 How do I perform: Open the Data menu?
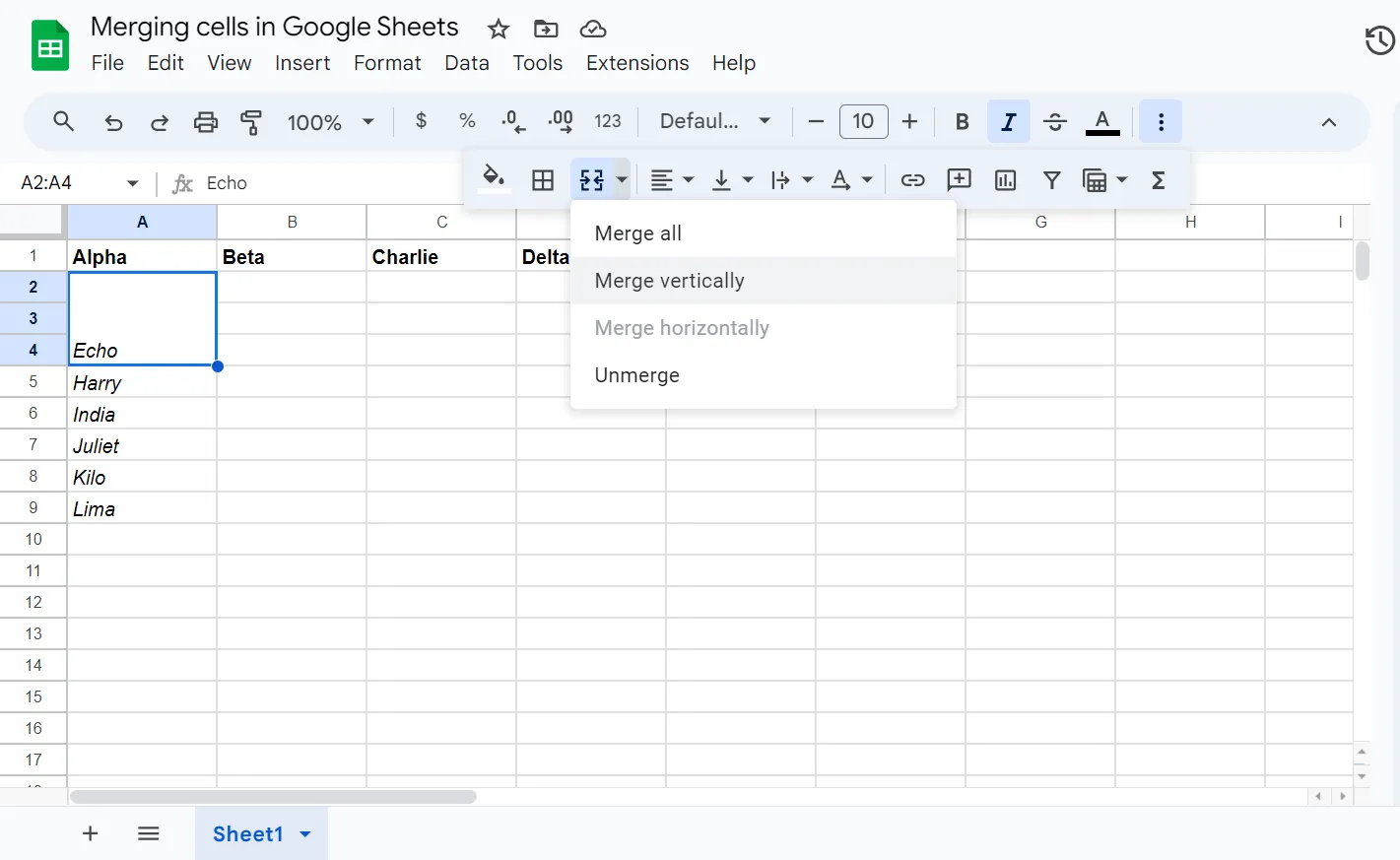pyautogui.click(x=467, y=63)
